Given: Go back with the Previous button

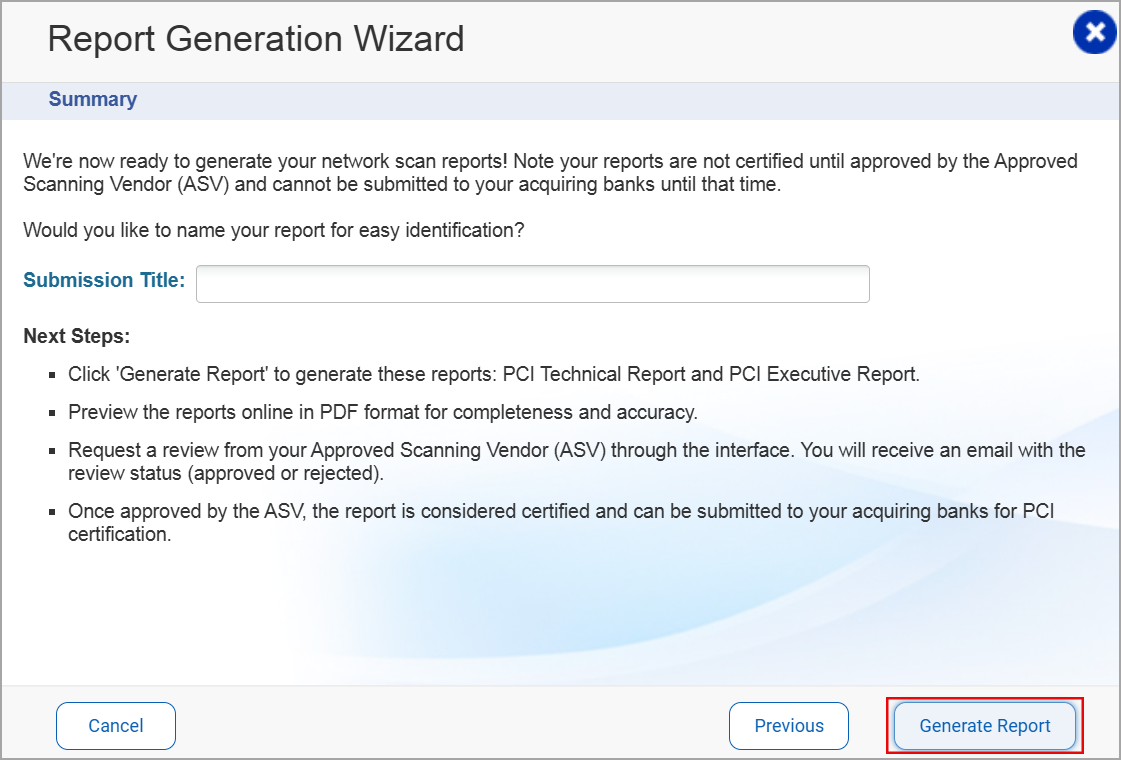Looking at the screenshot, I should coord(788,726).
